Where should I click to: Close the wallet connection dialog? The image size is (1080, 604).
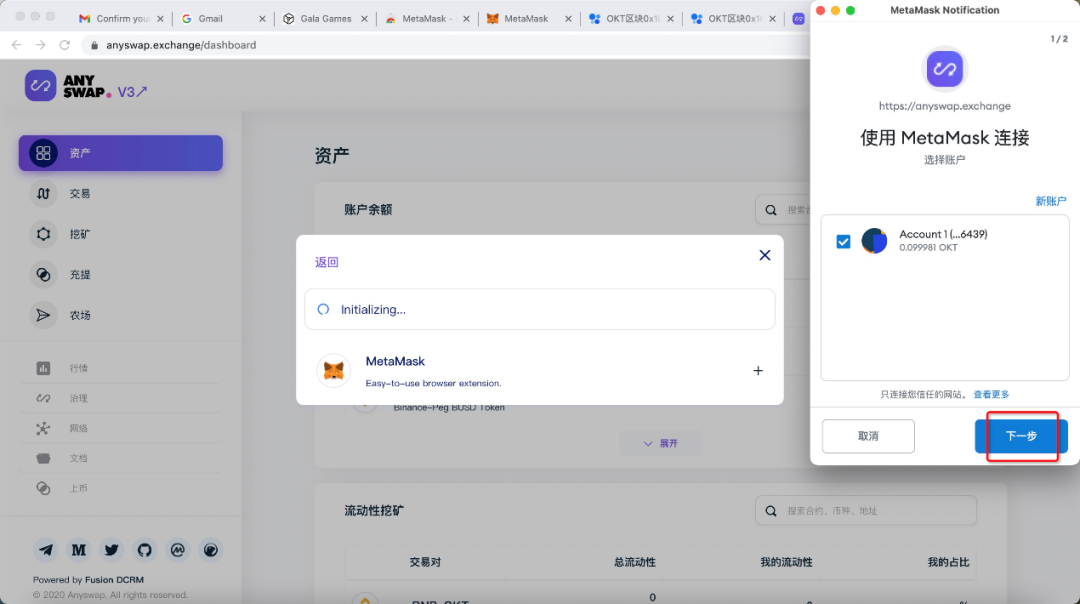click(765, 256)
